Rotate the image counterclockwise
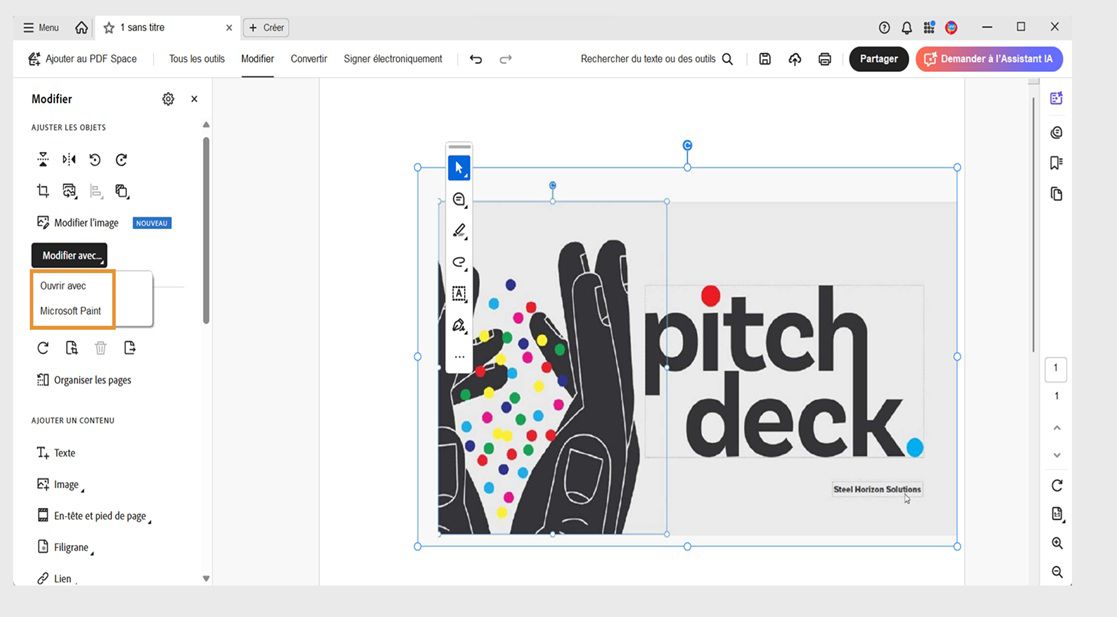Viewport: 1117px width, 617px height. pyautogui.click(x=95, y=159)
